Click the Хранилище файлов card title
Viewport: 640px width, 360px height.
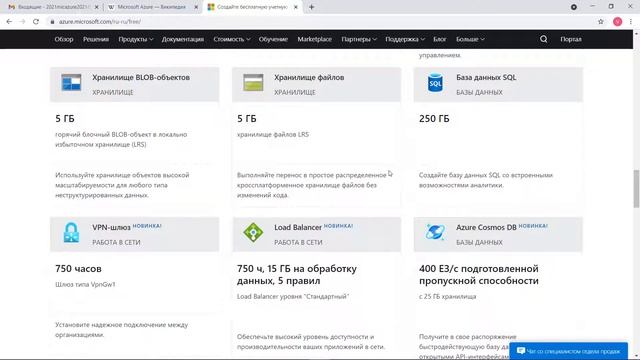309,77
